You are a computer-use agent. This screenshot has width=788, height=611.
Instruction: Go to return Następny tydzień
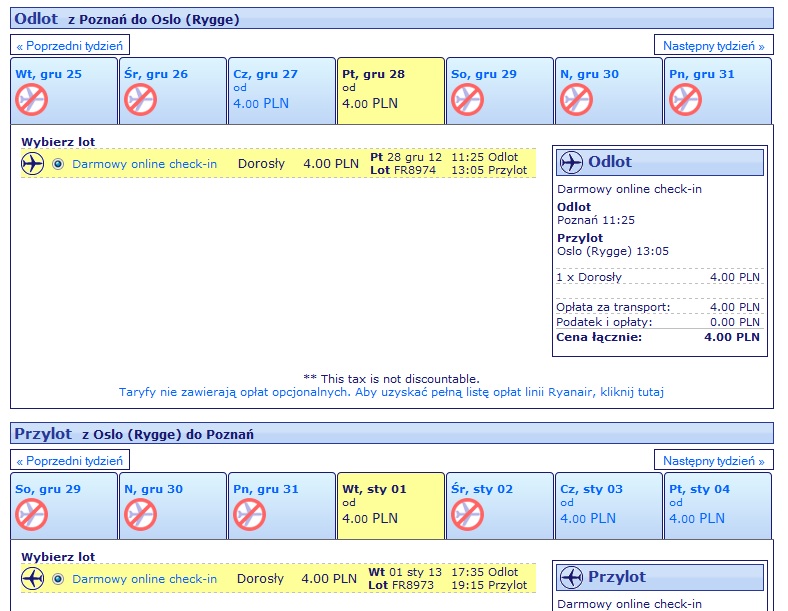click(714, 461)
